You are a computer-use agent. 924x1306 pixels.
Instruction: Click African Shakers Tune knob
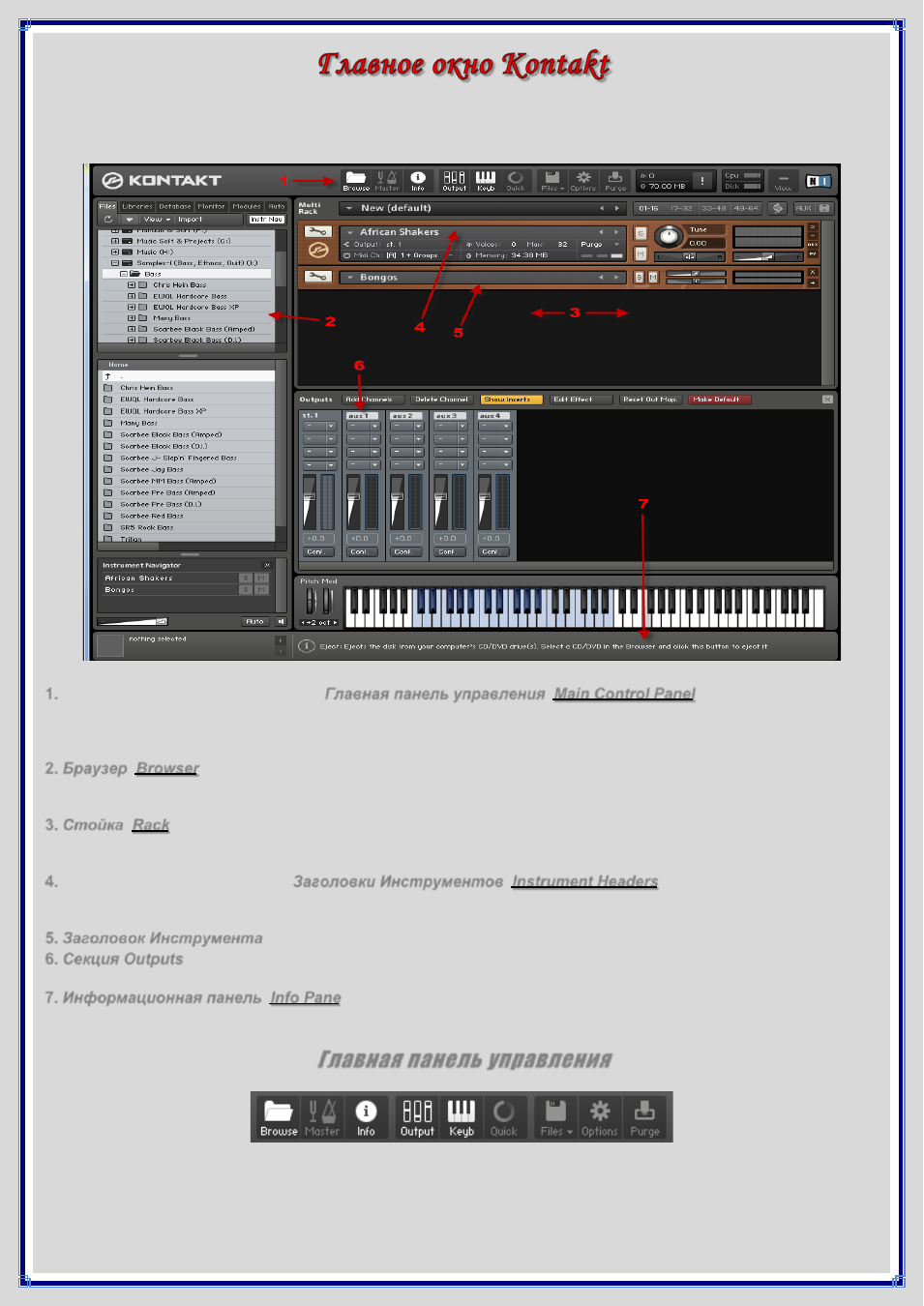[670, 237]
